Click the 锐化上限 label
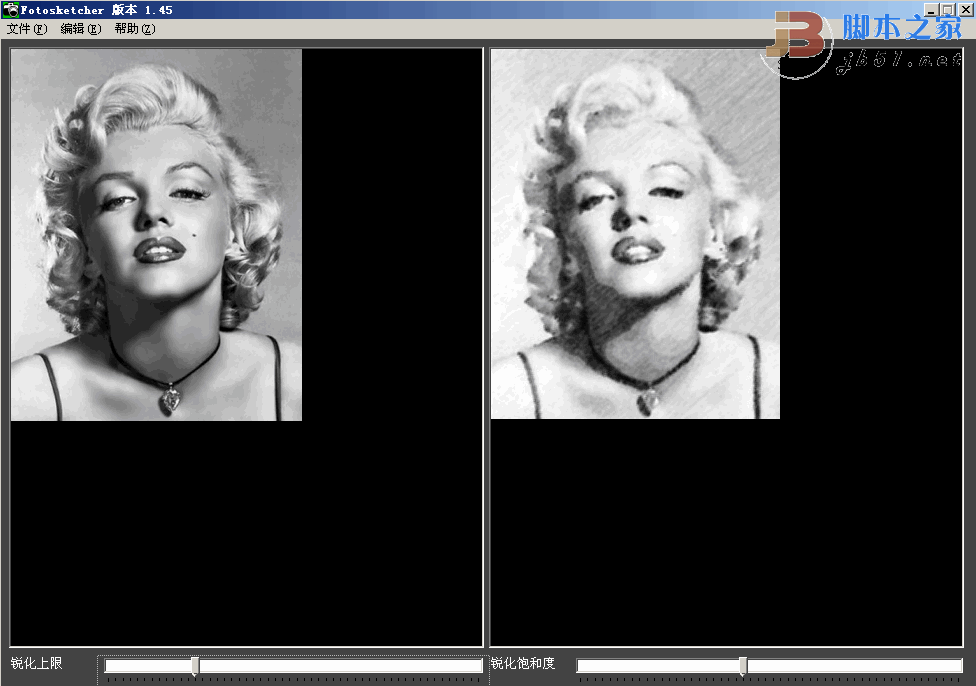The height and width of the screenshot is (686, 976). click(36, 663)
